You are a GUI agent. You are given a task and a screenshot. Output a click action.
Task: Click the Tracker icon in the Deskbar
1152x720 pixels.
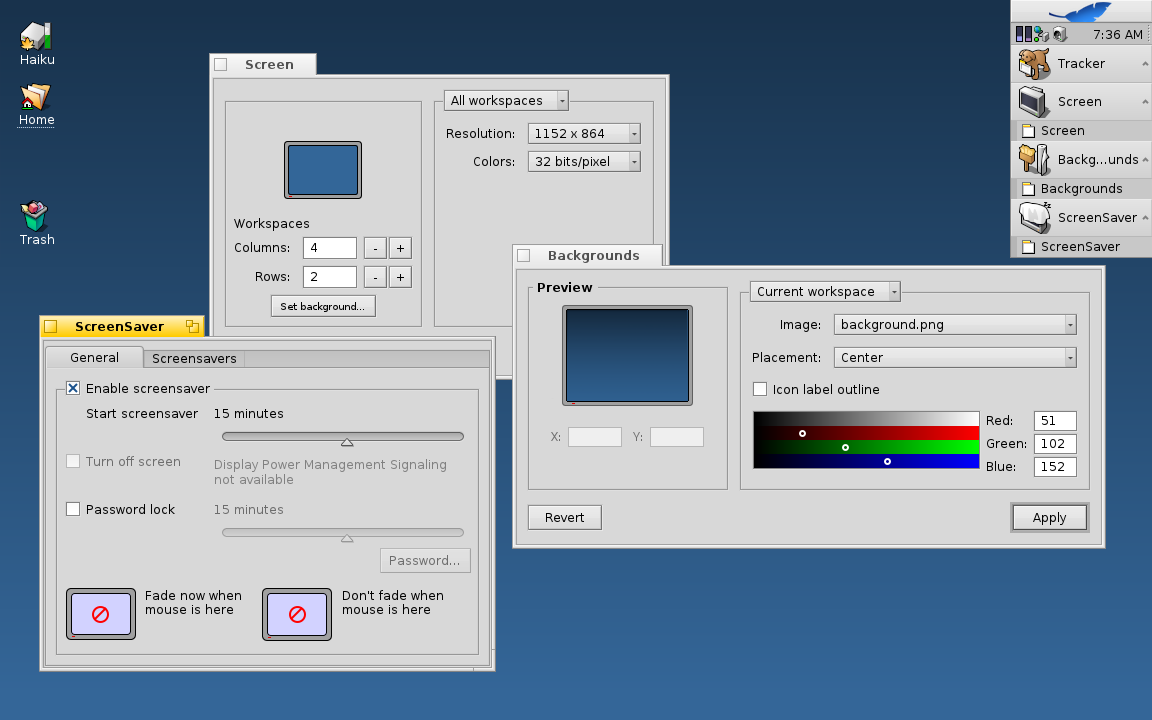click(x=1033, y=64)
